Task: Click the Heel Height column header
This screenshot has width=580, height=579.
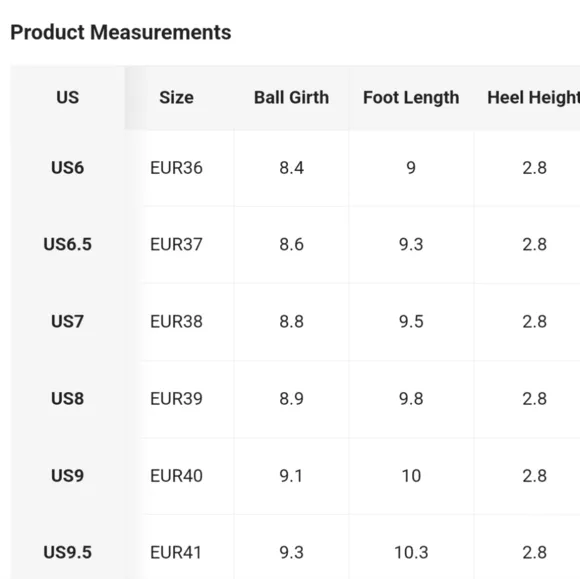Action: click(x=533, y=98)
